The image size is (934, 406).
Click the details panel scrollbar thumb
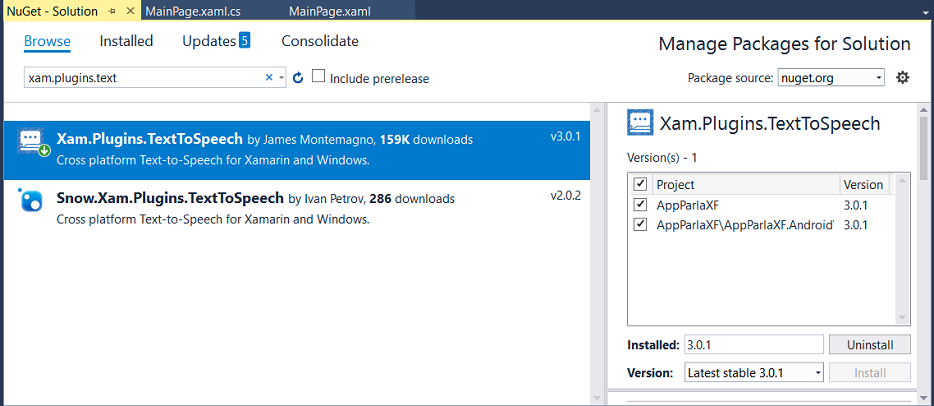[x=924, y=149]
